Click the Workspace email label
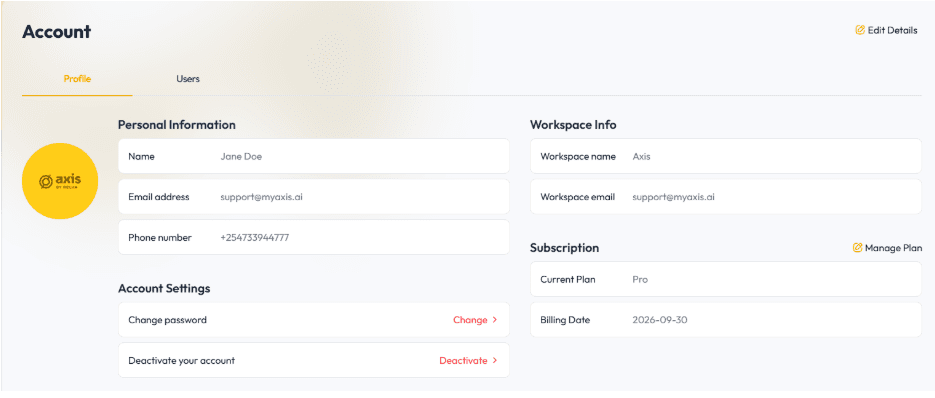 pyautogui.click(x=577, y=197)
